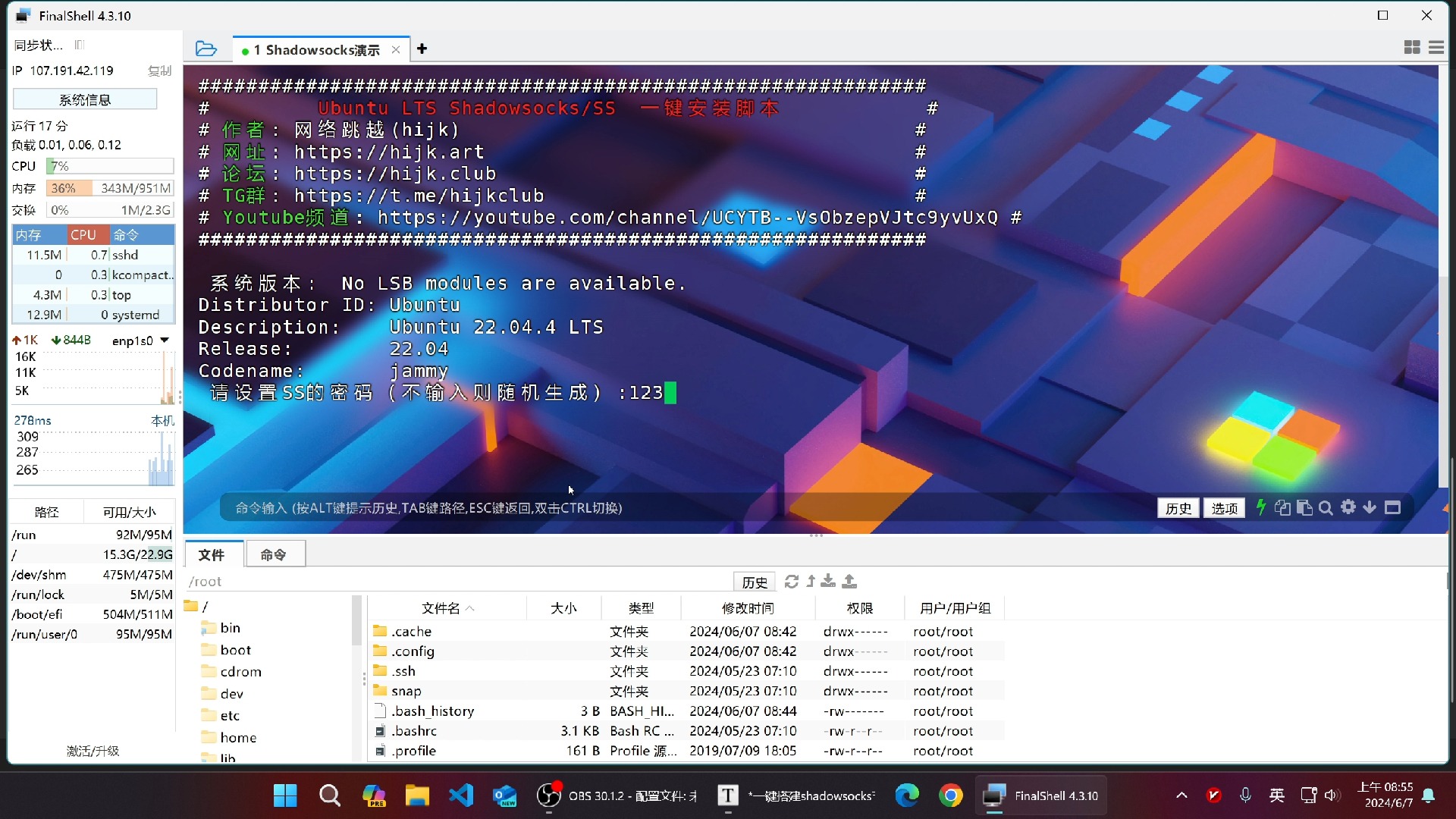The width and height of the screenshot is (1456, 819).
Task: Select the .bashrc file
Action: [x=686, y=731]
